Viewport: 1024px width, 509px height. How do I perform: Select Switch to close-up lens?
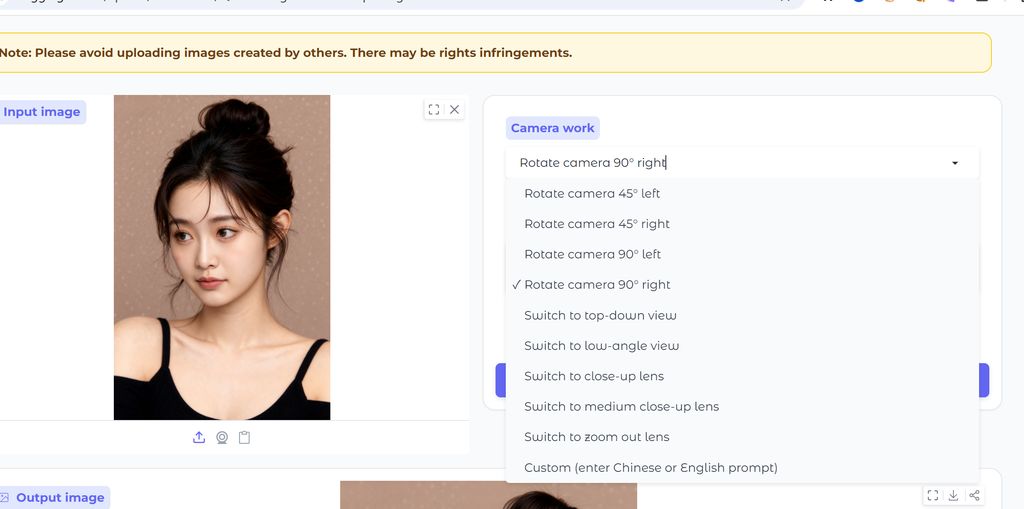click(x=594, y=376)
